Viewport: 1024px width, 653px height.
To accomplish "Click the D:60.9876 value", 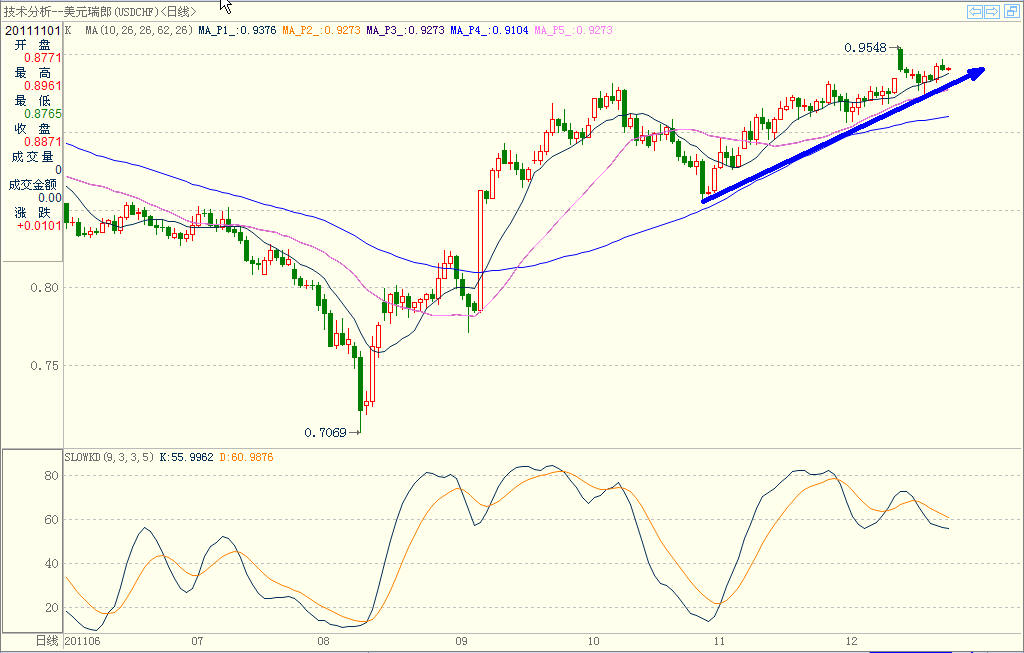I will point(246,457).
